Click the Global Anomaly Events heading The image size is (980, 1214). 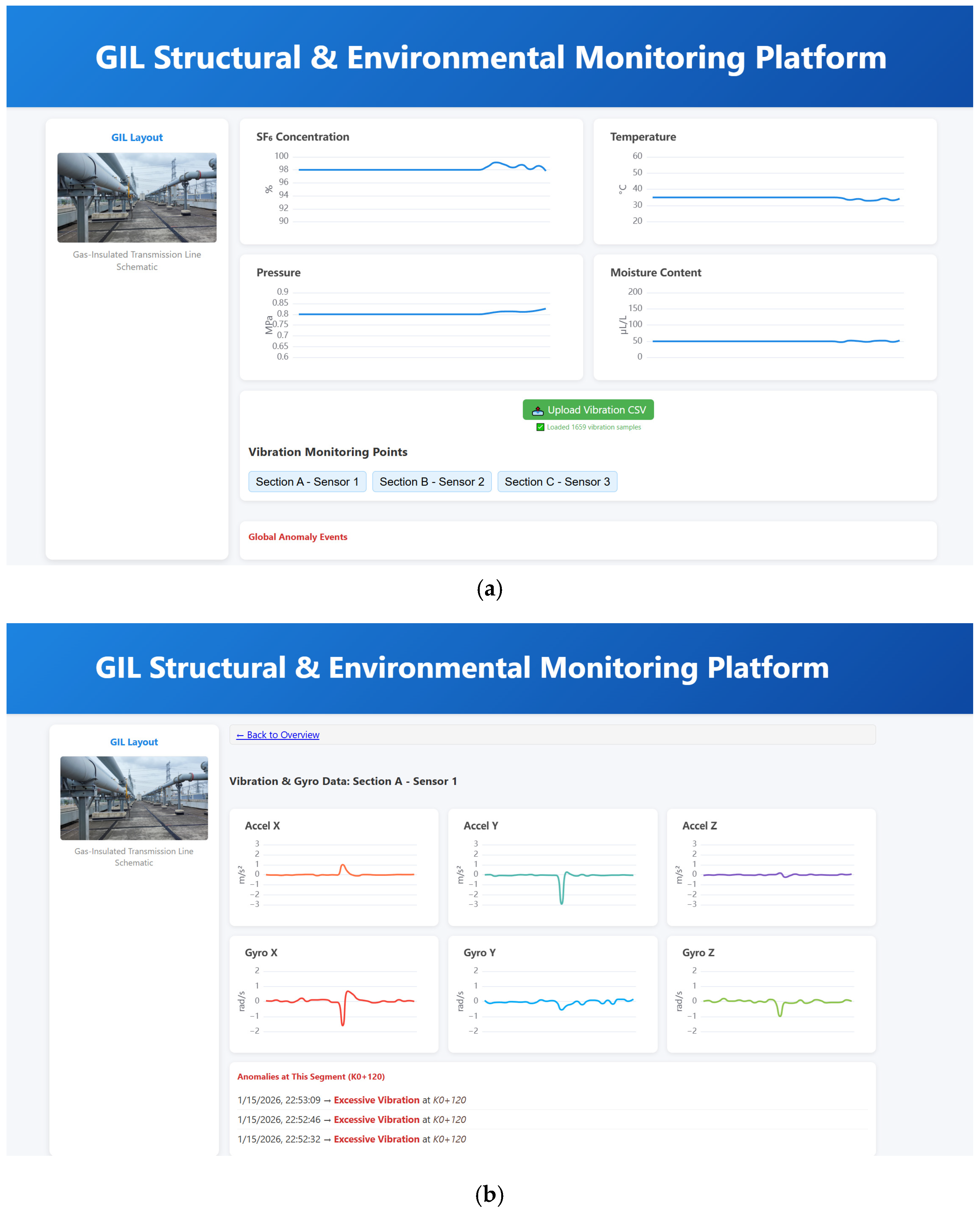(297, 537)
